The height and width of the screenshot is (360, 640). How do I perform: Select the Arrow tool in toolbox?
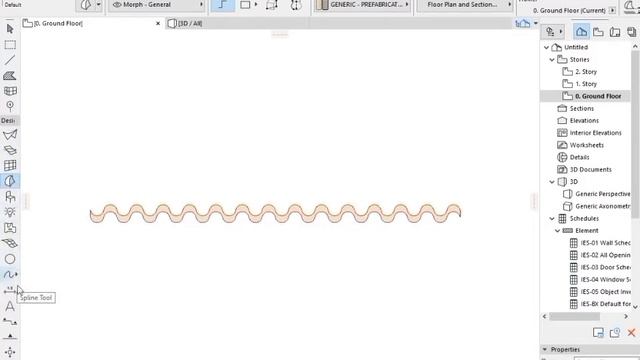10,29
